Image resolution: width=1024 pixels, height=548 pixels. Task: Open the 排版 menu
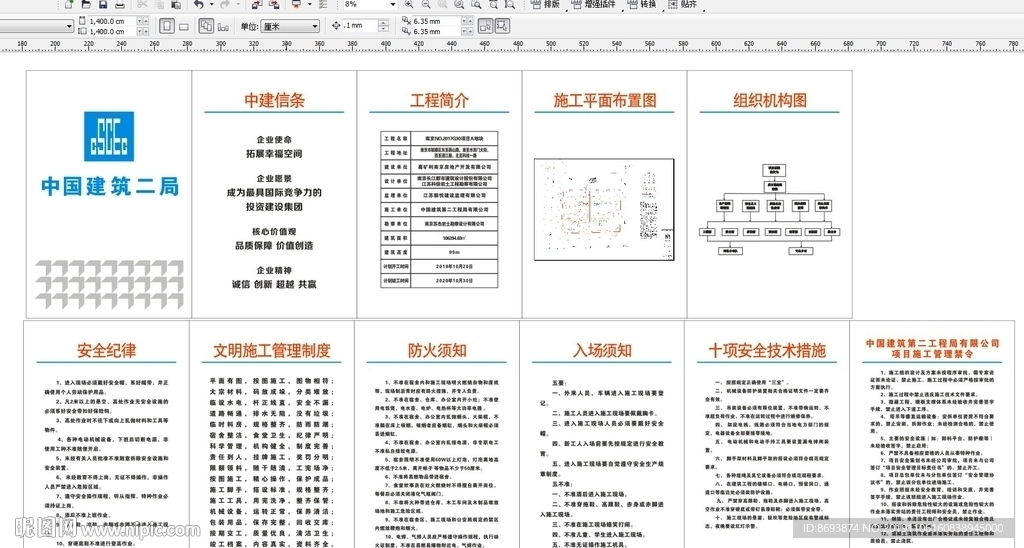(546, 5)
